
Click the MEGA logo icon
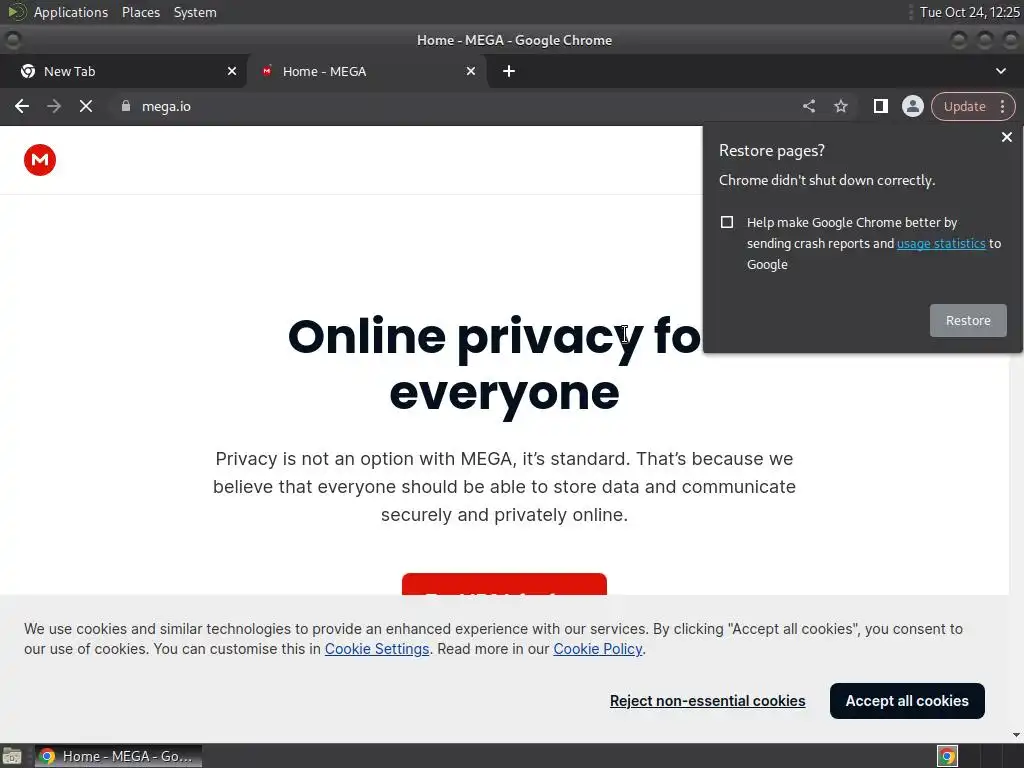40,160
